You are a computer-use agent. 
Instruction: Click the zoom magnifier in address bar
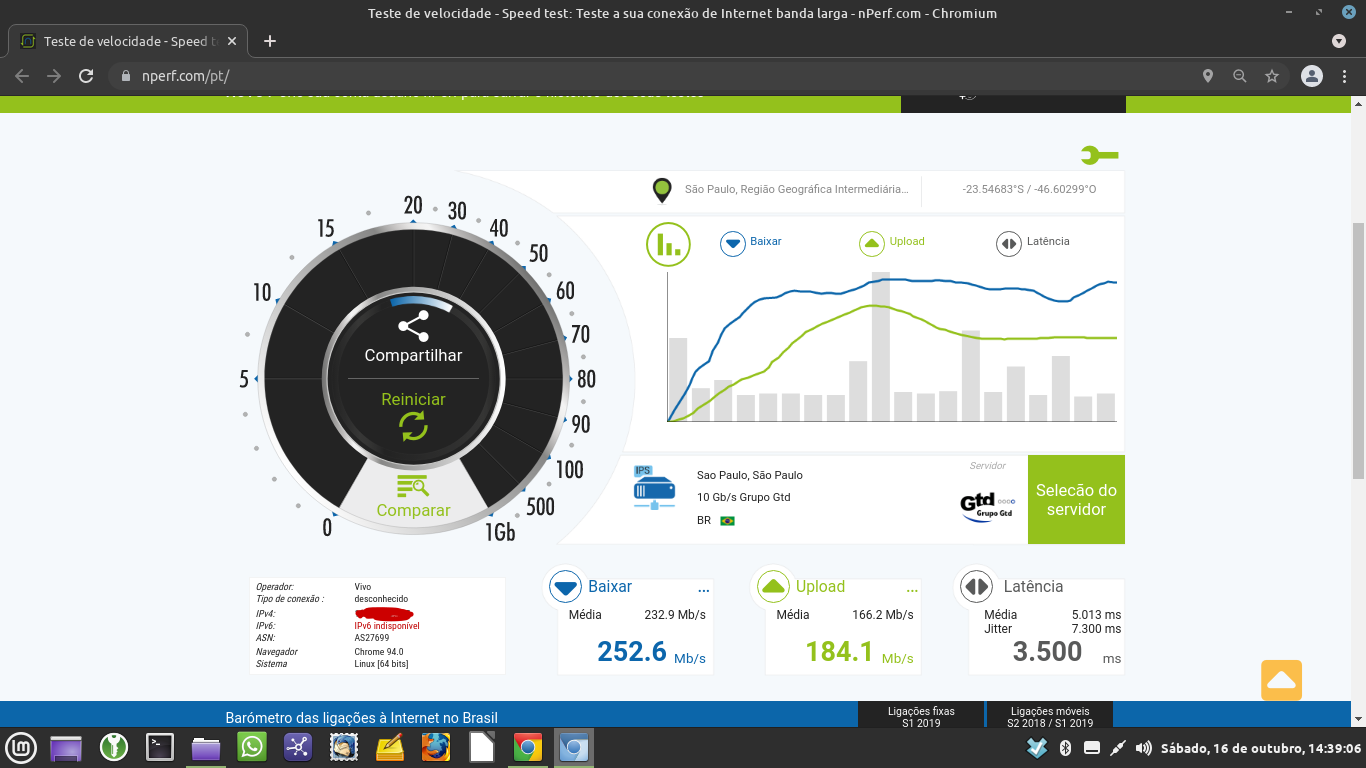pyautogui.click(x=1240, y=76)
